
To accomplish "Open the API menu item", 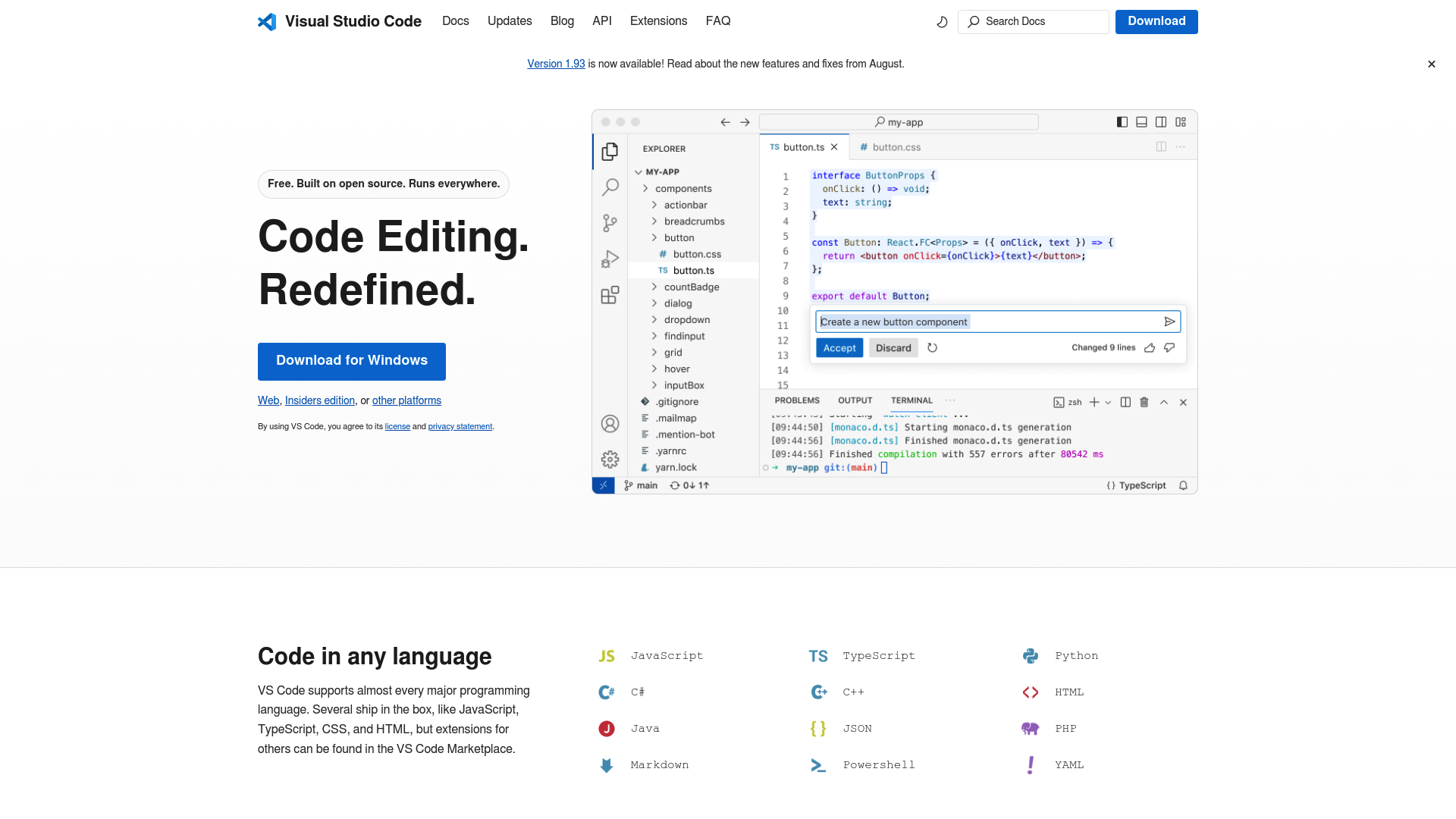I will [x=602, y=21].
